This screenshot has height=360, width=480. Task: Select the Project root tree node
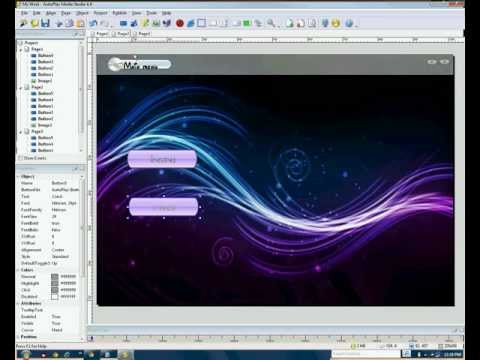click(x=31, y=43)
